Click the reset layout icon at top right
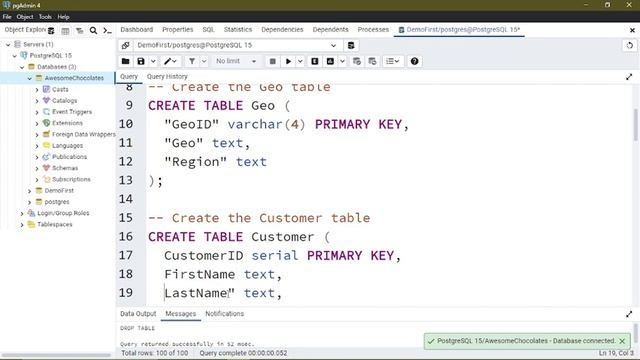Viewport: 640px width, 360px height. pyautogui.click(x=629, y=45)
